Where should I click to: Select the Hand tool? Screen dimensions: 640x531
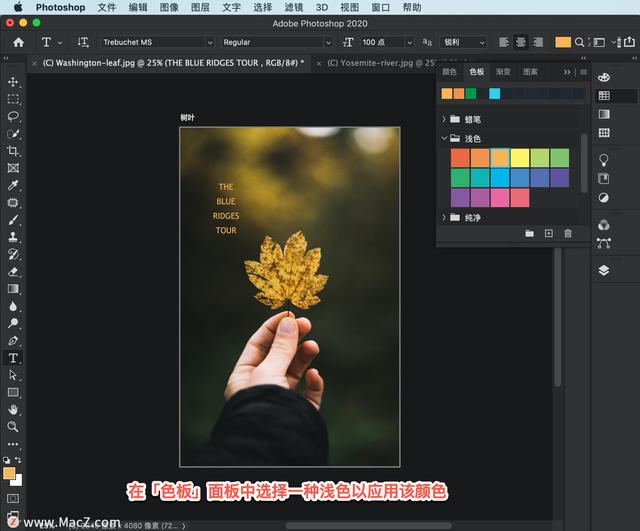(x=13, y=409)
